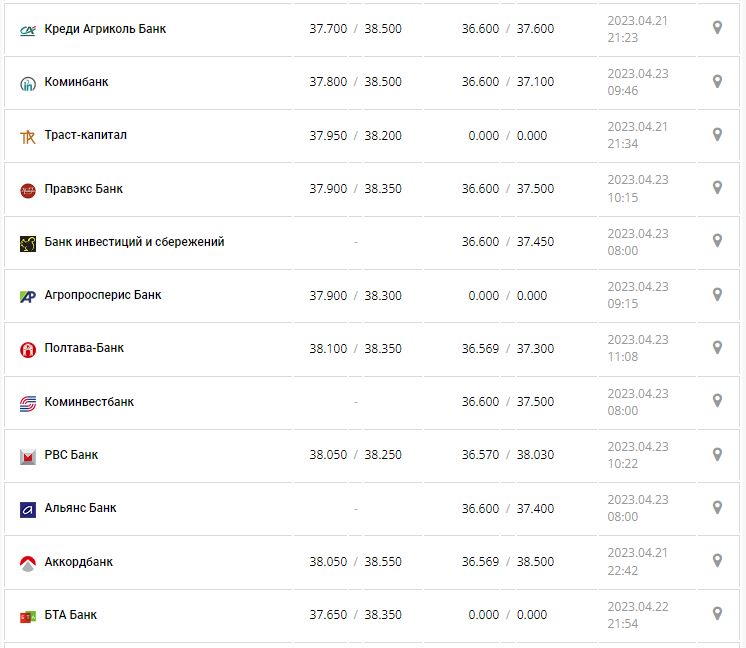746x648 pixels.
Task: Open the БТА Банк link
Action: click(71, 615)
